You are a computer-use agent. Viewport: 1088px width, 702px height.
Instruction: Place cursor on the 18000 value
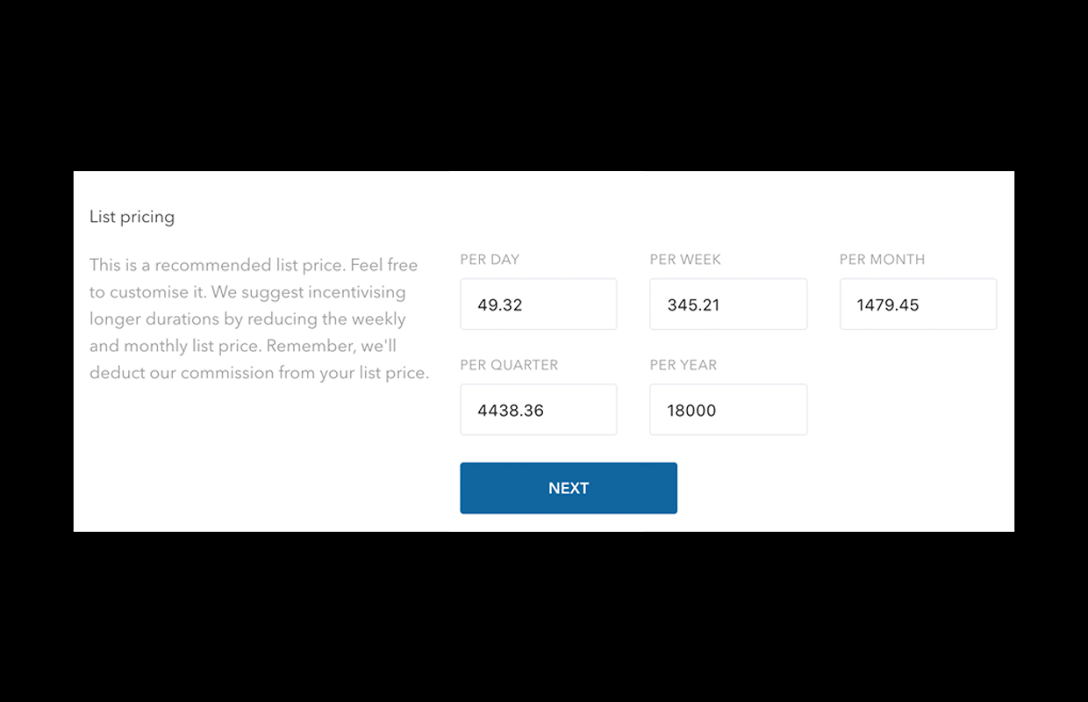692,410
